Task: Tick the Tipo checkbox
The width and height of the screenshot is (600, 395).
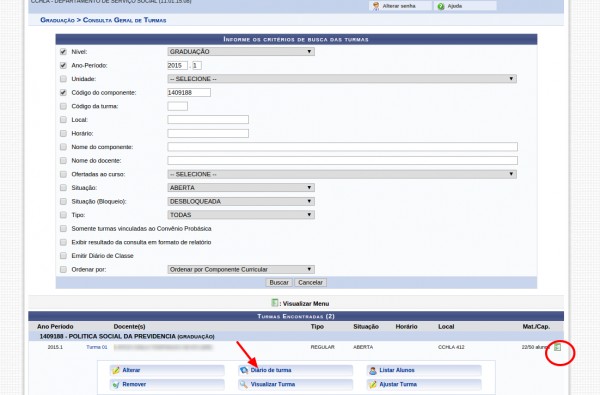Action: tap(63, 215)
